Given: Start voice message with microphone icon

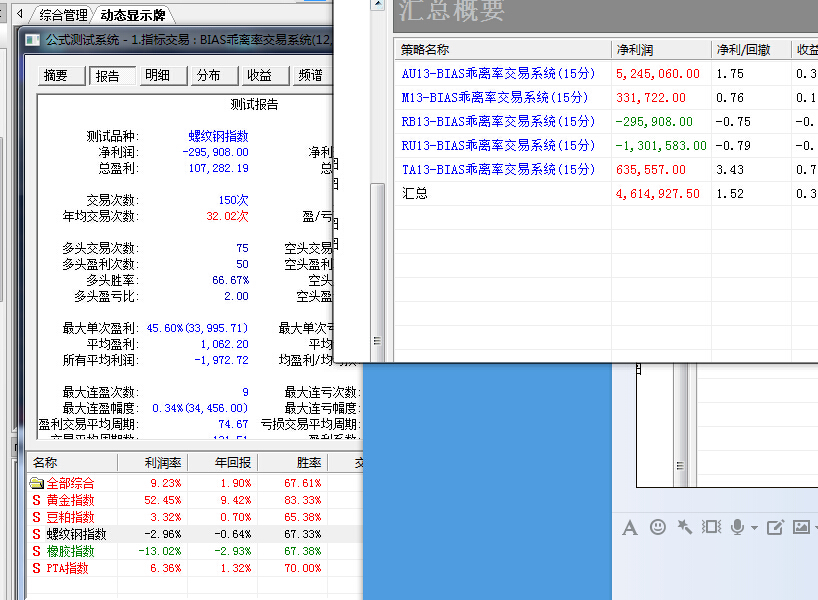Looking at the screenshot, I should pyautogui.click(x=738, y=527).
